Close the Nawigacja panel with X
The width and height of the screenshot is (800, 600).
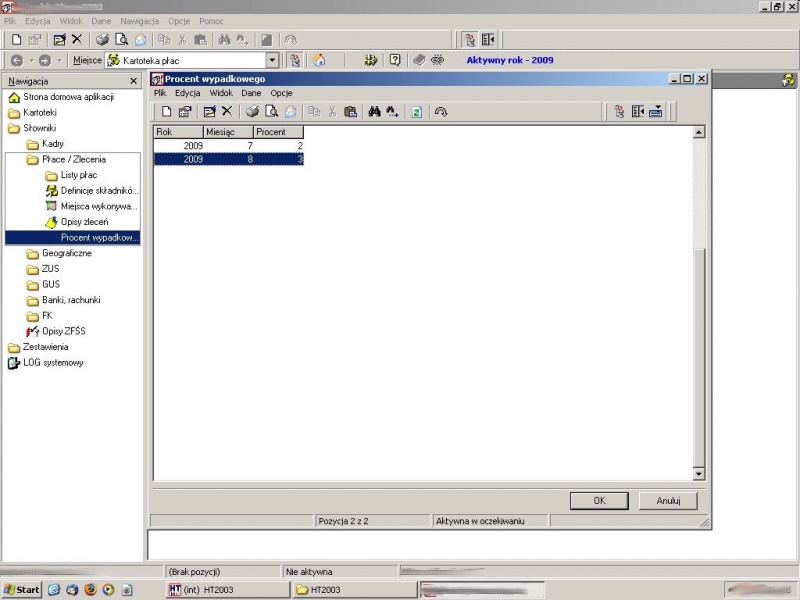tap(134, 81)
